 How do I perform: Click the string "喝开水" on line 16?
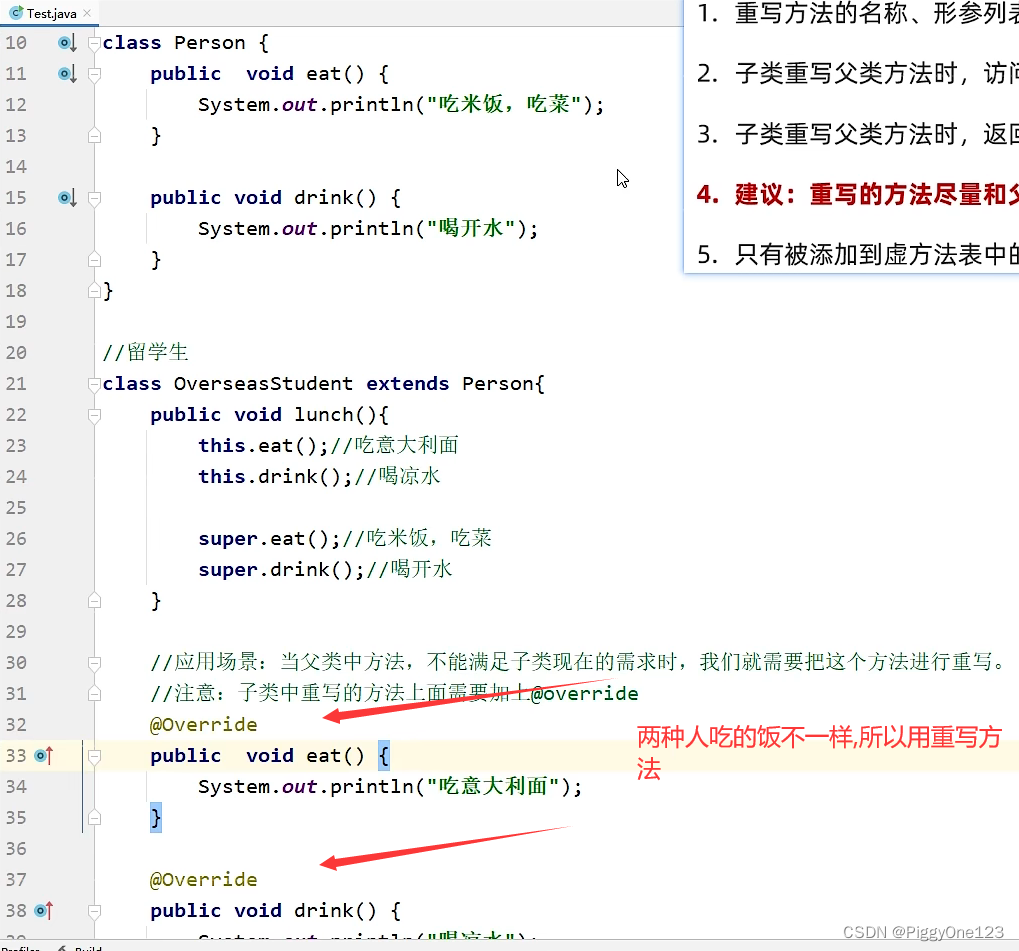(471, 228)
